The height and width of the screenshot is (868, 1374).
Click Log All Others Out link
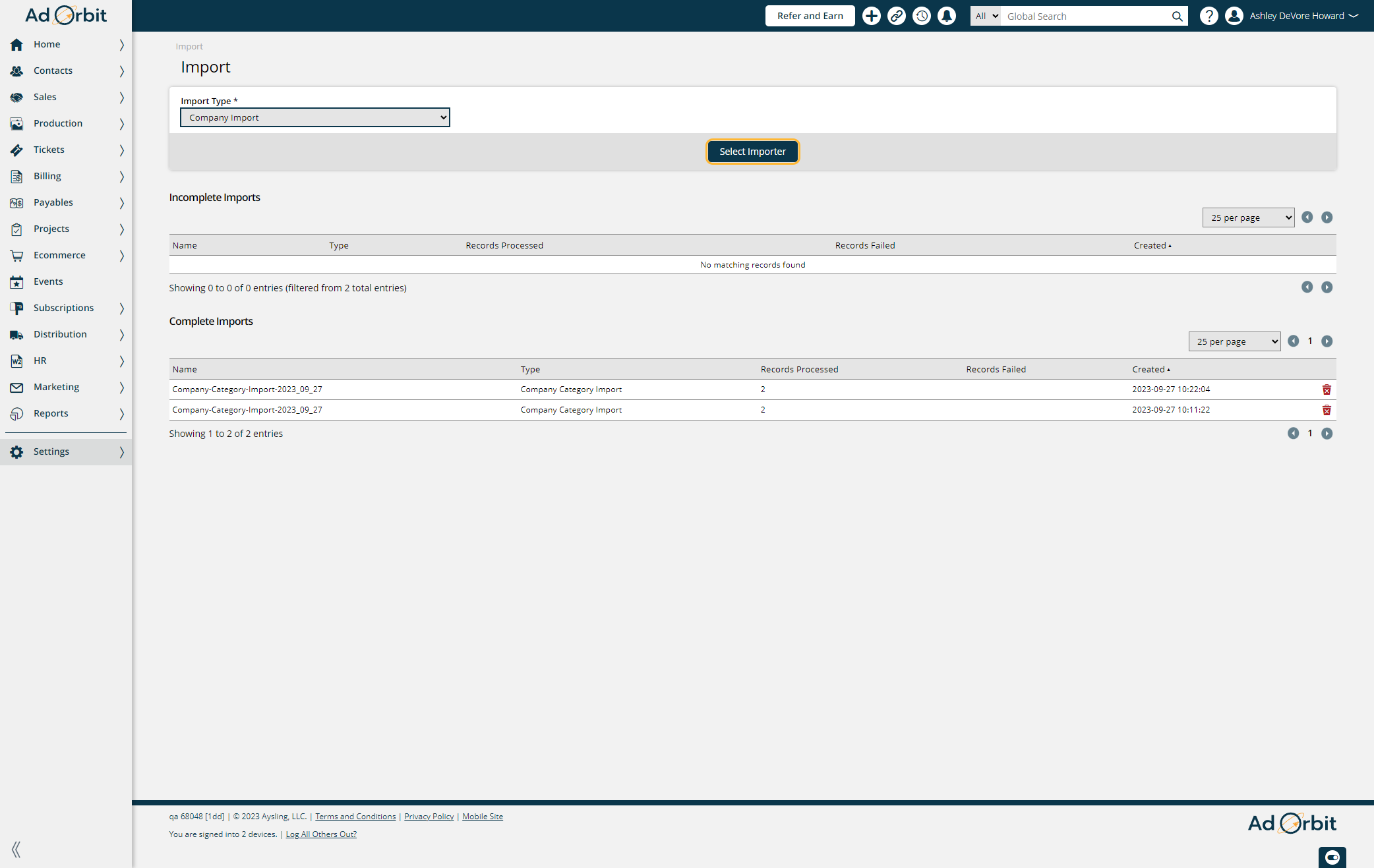pos(321,834)
